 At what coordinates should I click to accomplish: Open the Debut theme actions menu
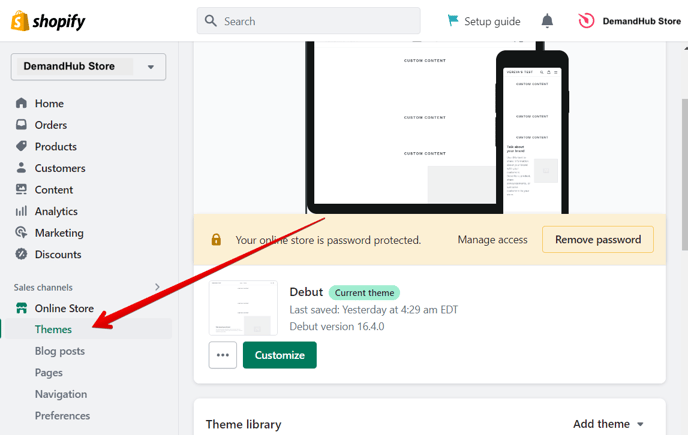(x=222, y=355)
